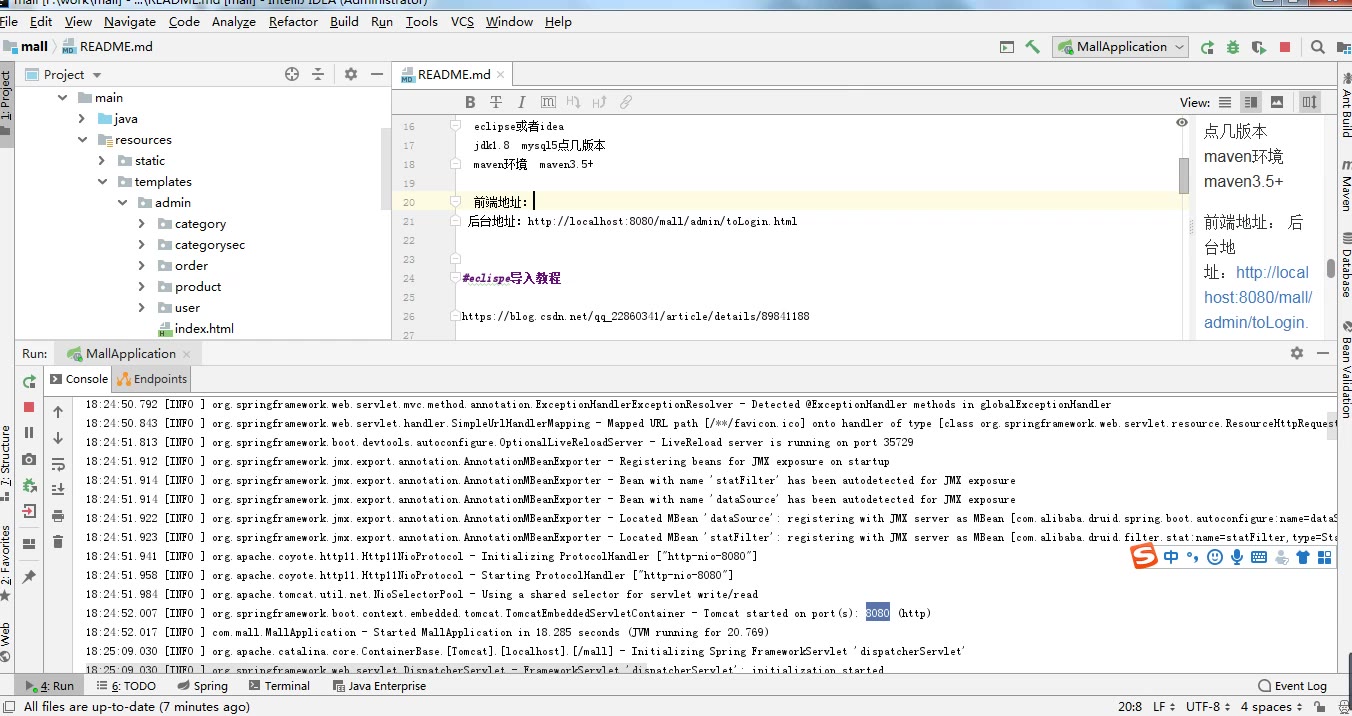Rerun application in Run panel

point(29,381)
